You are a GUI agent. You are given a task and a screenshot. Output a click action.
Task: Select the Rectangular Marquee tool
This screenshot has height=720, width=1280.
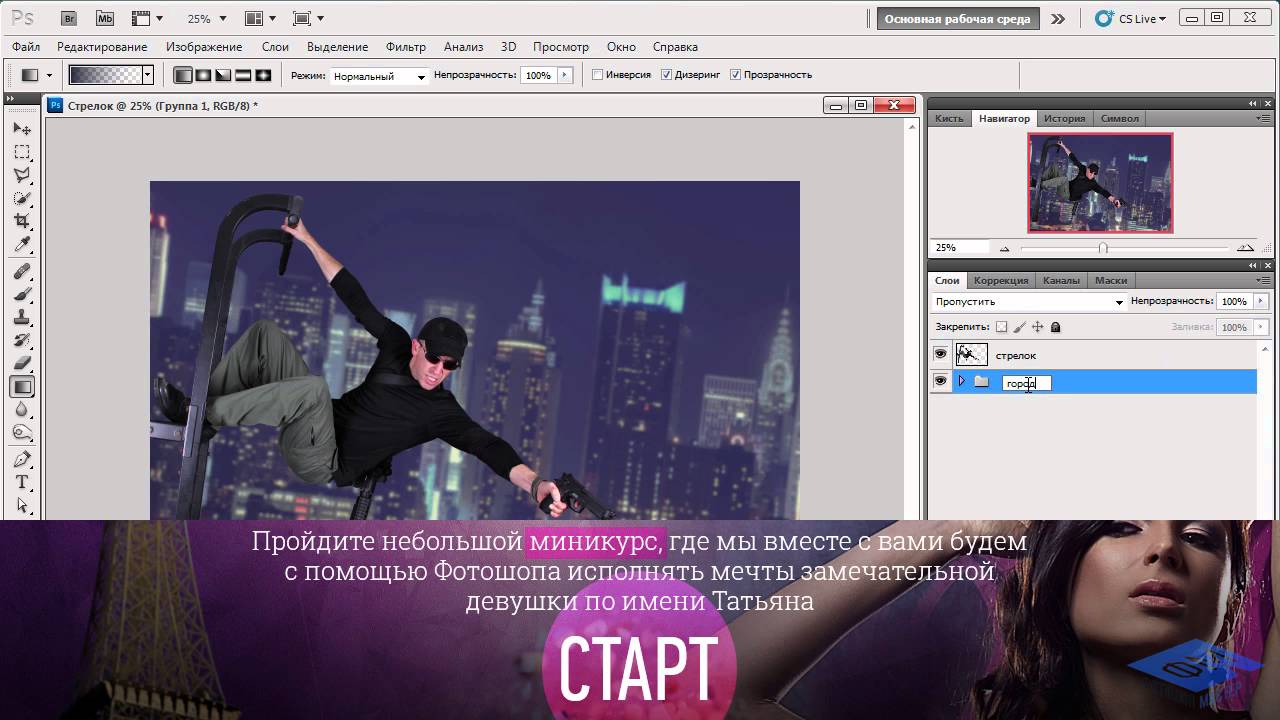click(21, 152)
